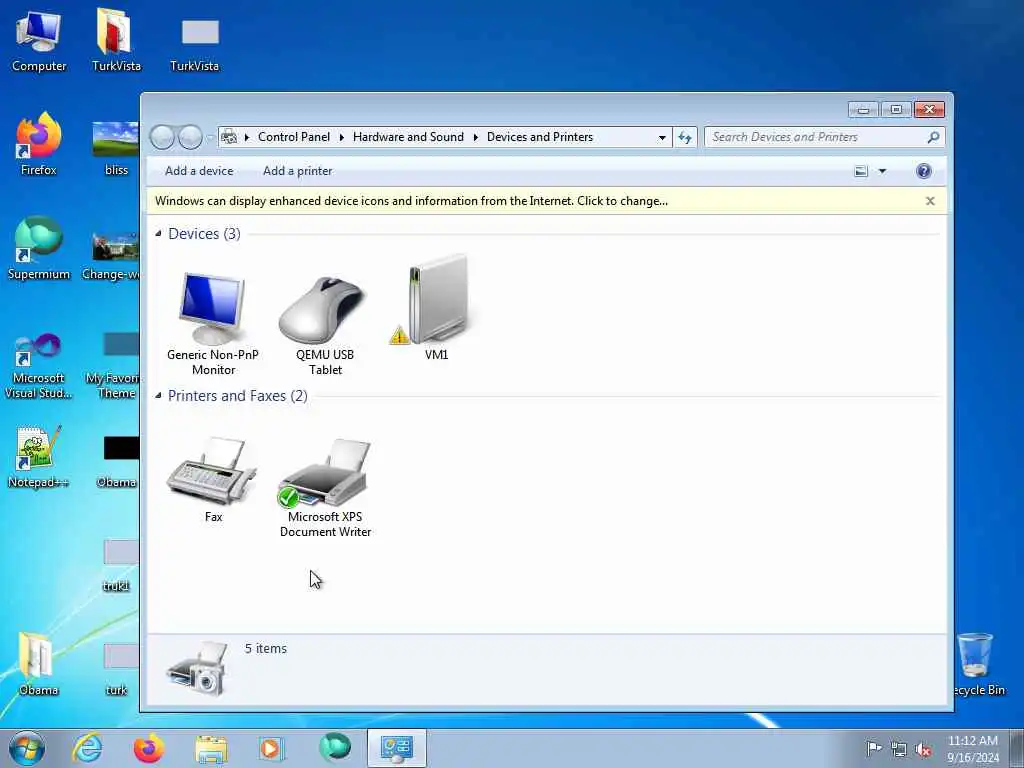This screenshot has height=768, width=1024.
Task: Click the Back navigation button
Action: coord(162,137)
